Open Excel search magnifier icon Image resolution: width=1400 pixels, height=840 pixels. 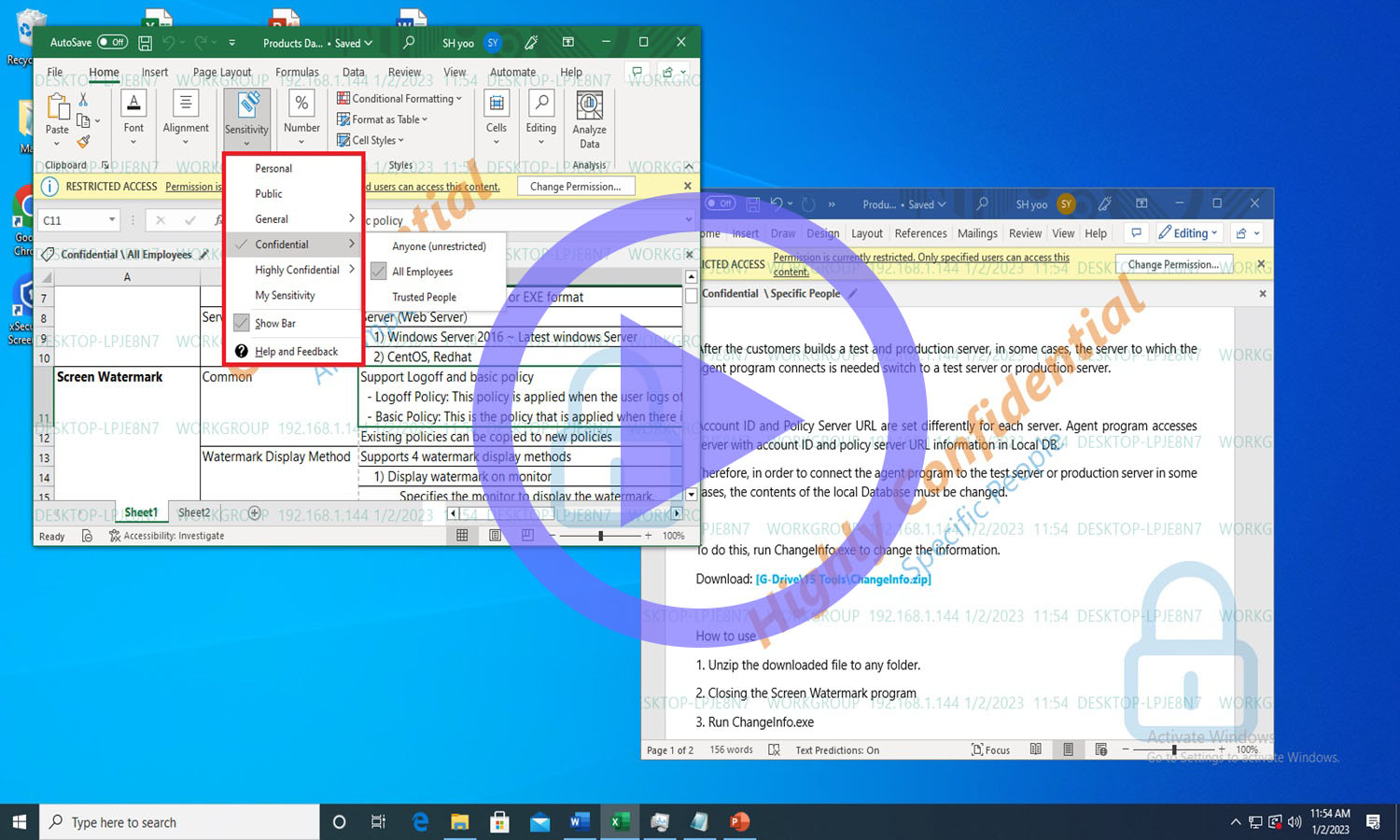click(408, 43)
